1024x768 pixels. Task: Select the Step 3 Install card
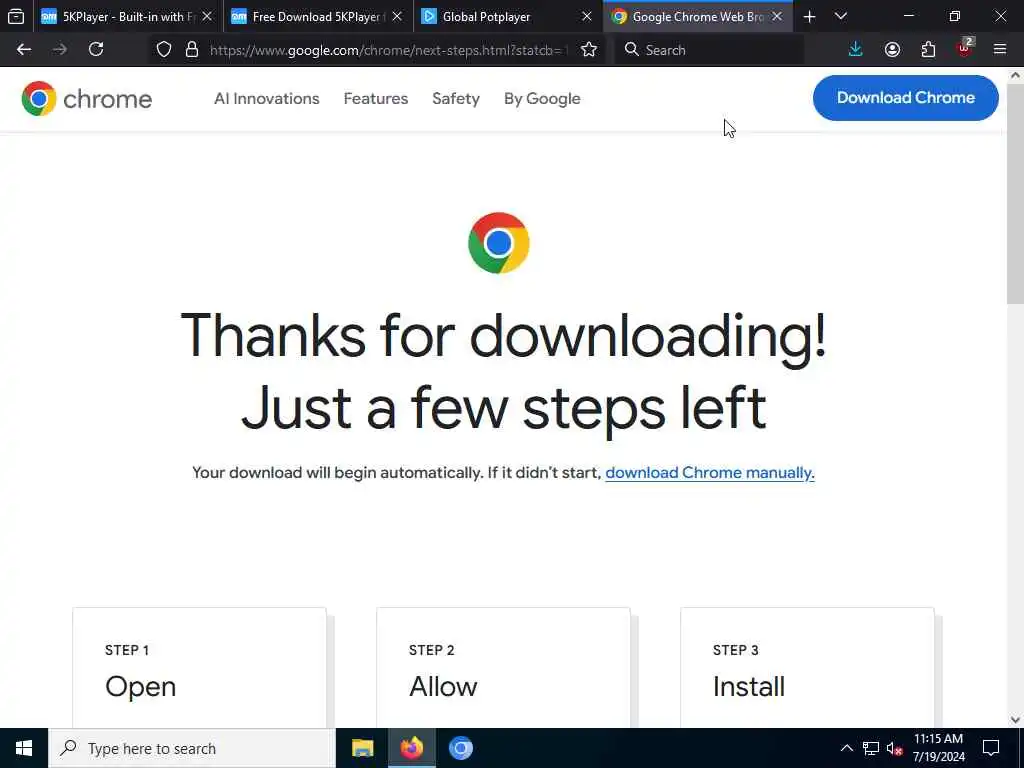(x=807, y=667)
